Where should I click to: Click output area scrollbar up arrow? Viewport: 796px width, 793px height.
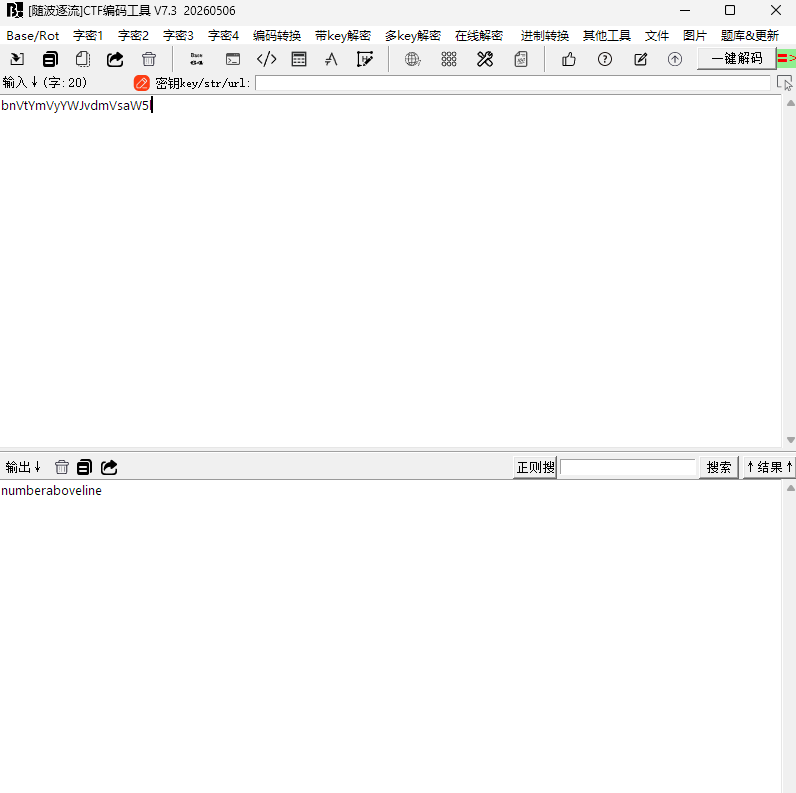click(x=790, y=488)
